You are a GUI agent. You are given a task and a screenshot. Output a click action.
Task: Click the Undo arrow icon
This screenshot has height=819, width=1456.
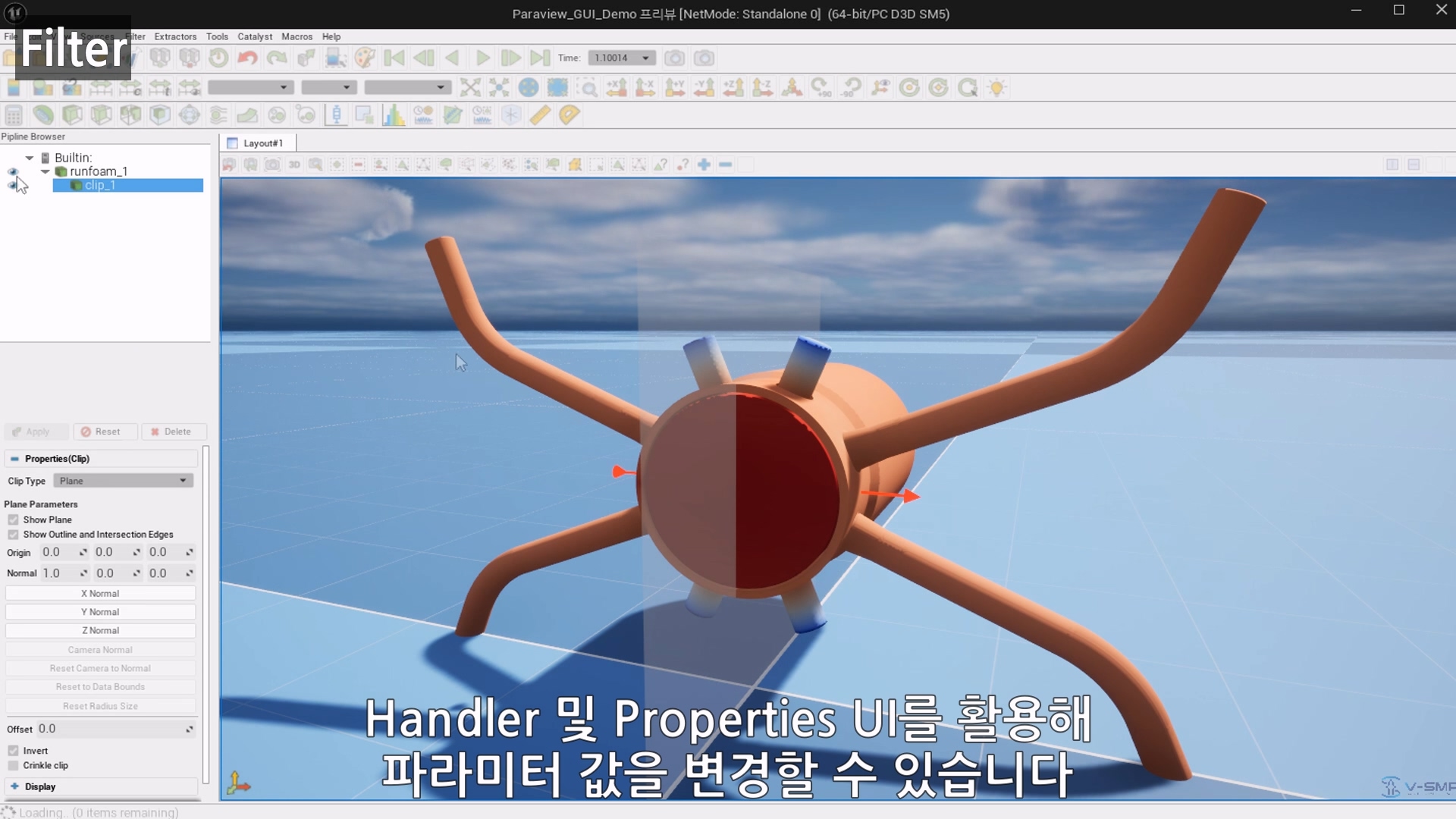click(x=247, y=58)
